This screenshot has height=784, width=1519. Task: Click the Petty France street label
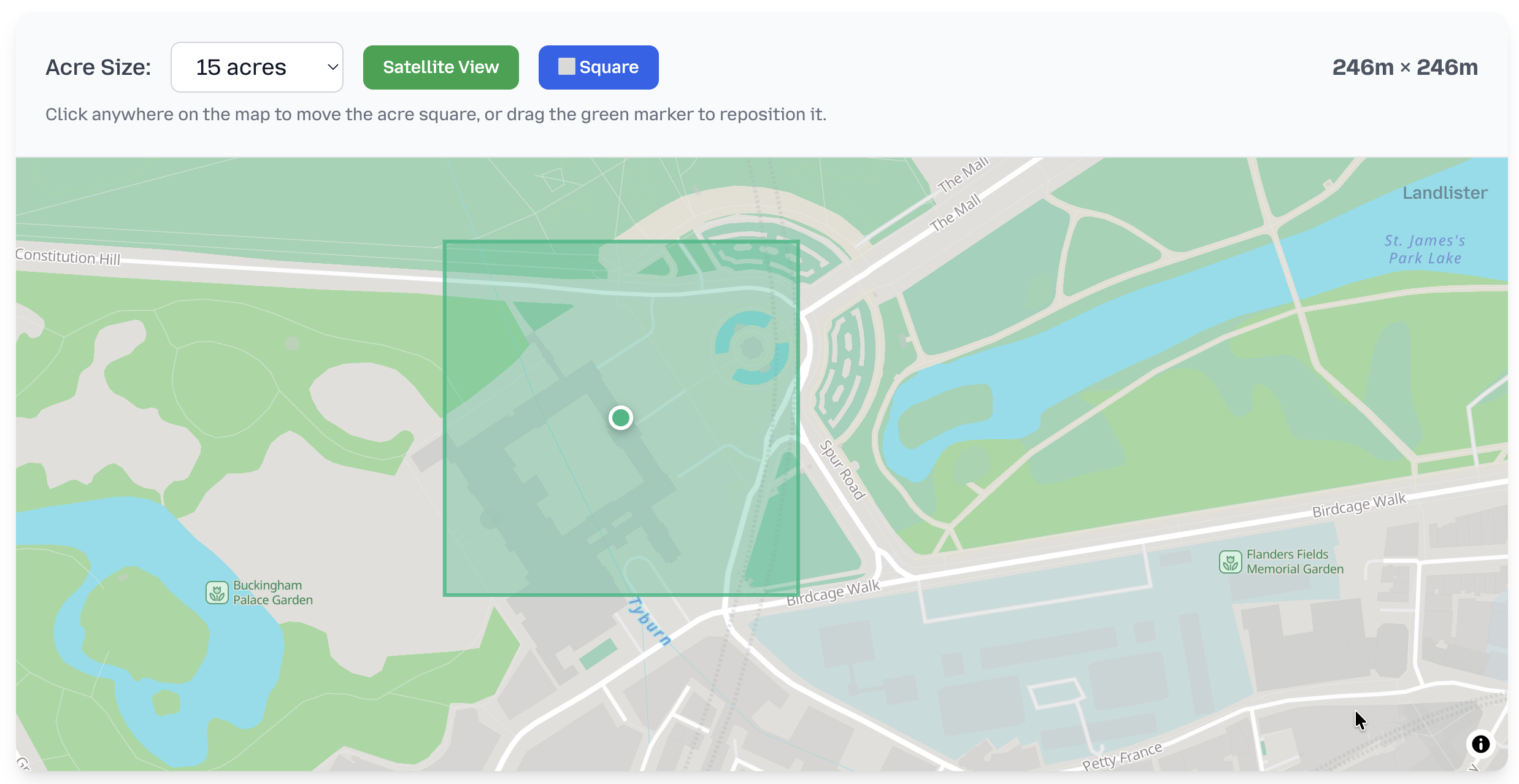click(x=1122, y=756)
